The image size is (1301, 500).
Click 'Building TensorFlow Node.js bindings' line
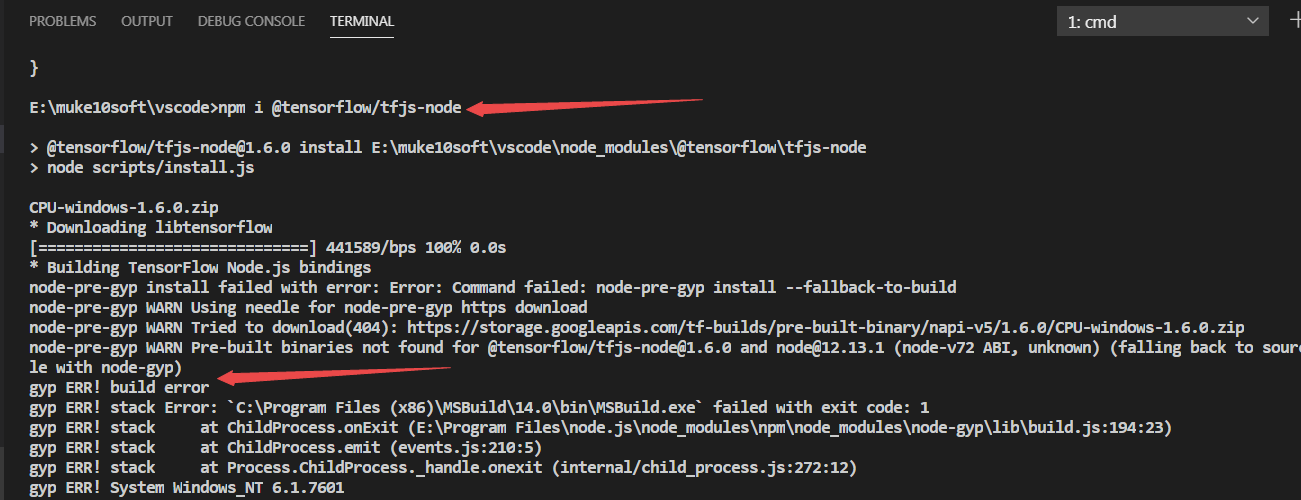[x=200, y=267]
